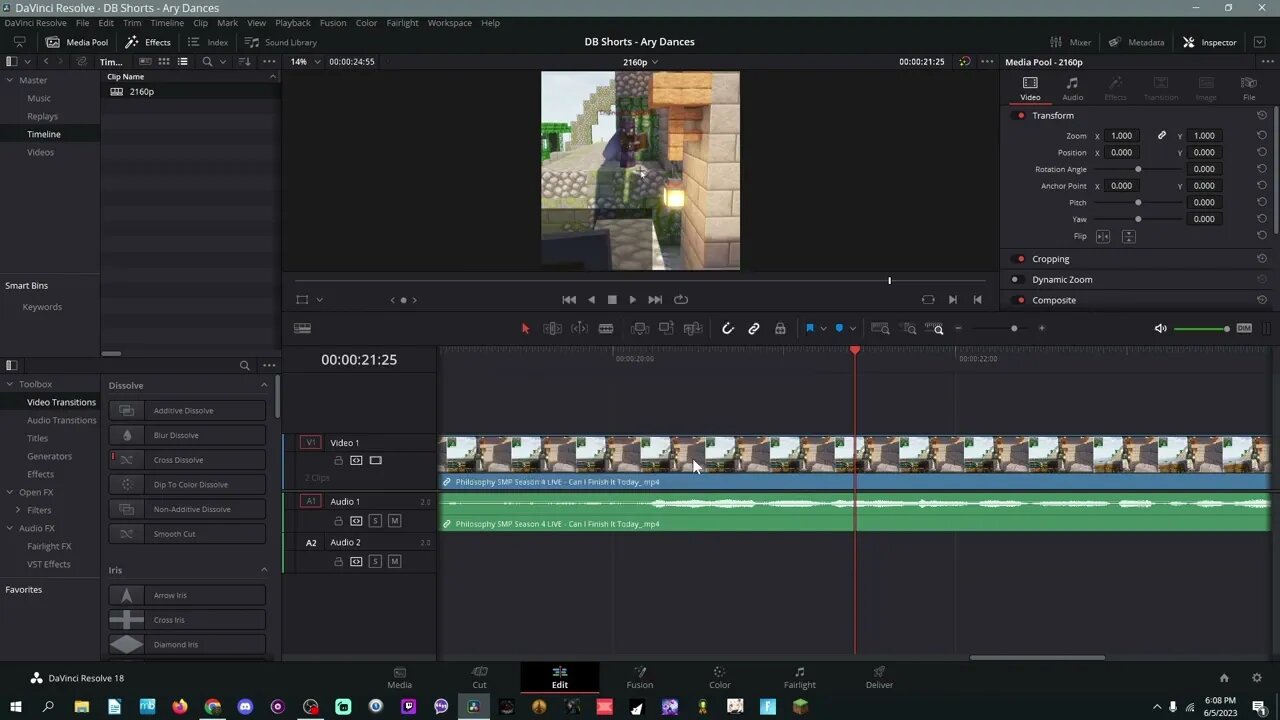Image resolution: width=1280 pixels, height=720 pixels.
Task: Expand the Cropping section in the Inspector
Action: pos(1050,259)
